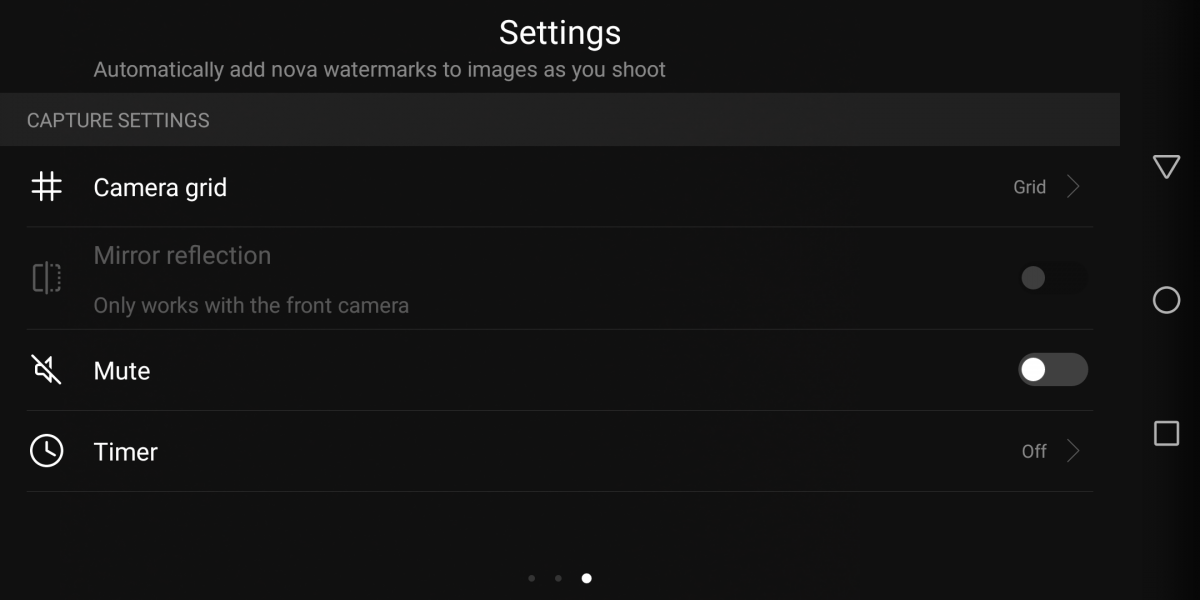Screen dimensions: 1200x600
Task: Open the Grid value selector
Action: [x=1029, y=187]
